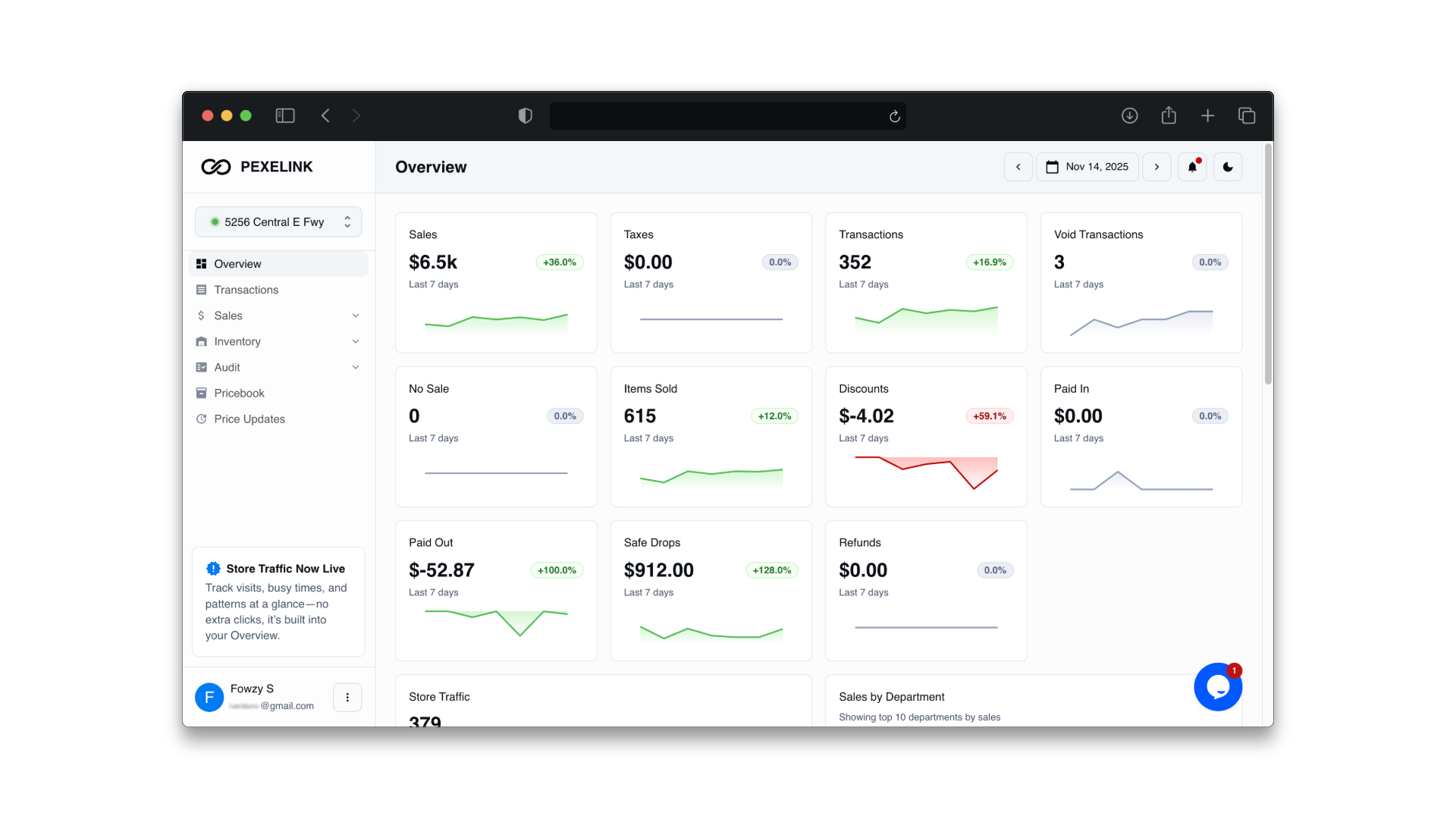Toggle the Shields icon in the address bar
1456x819 pixels.
coord(524,115)
